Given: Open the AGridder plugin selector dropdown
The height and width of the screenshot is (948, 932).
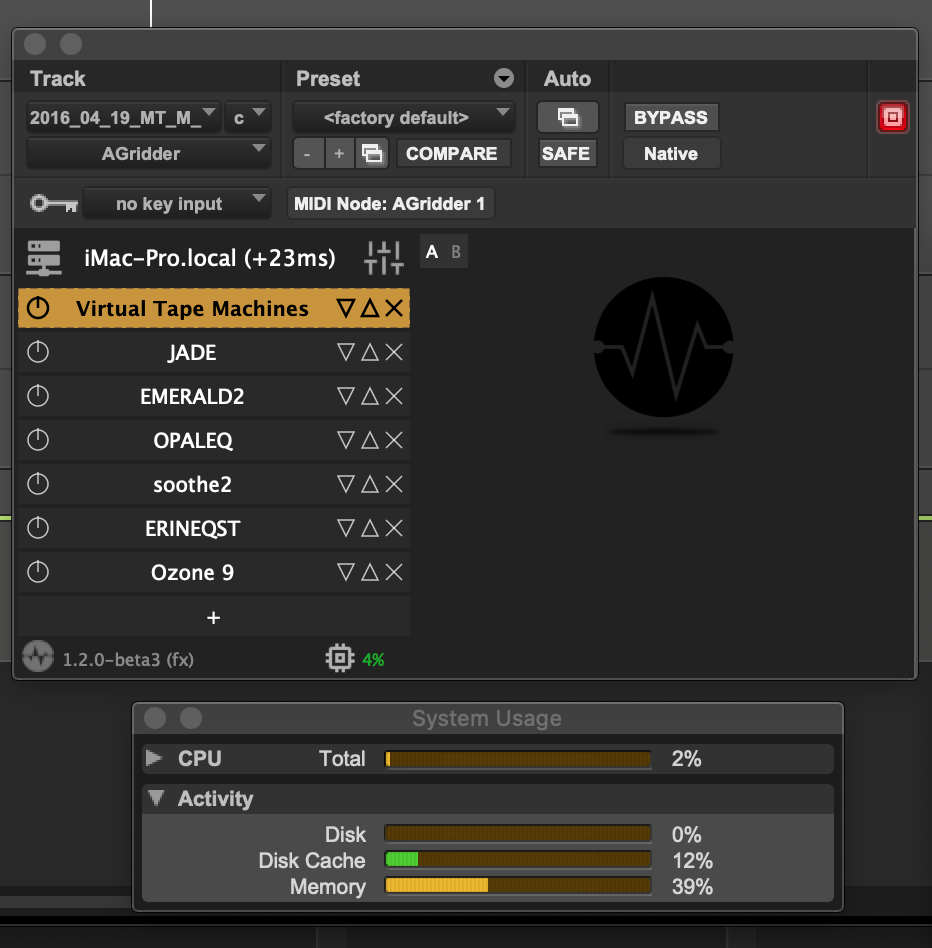Looking at the screenshot, I should pyautogui.click(x=148, y=154).
